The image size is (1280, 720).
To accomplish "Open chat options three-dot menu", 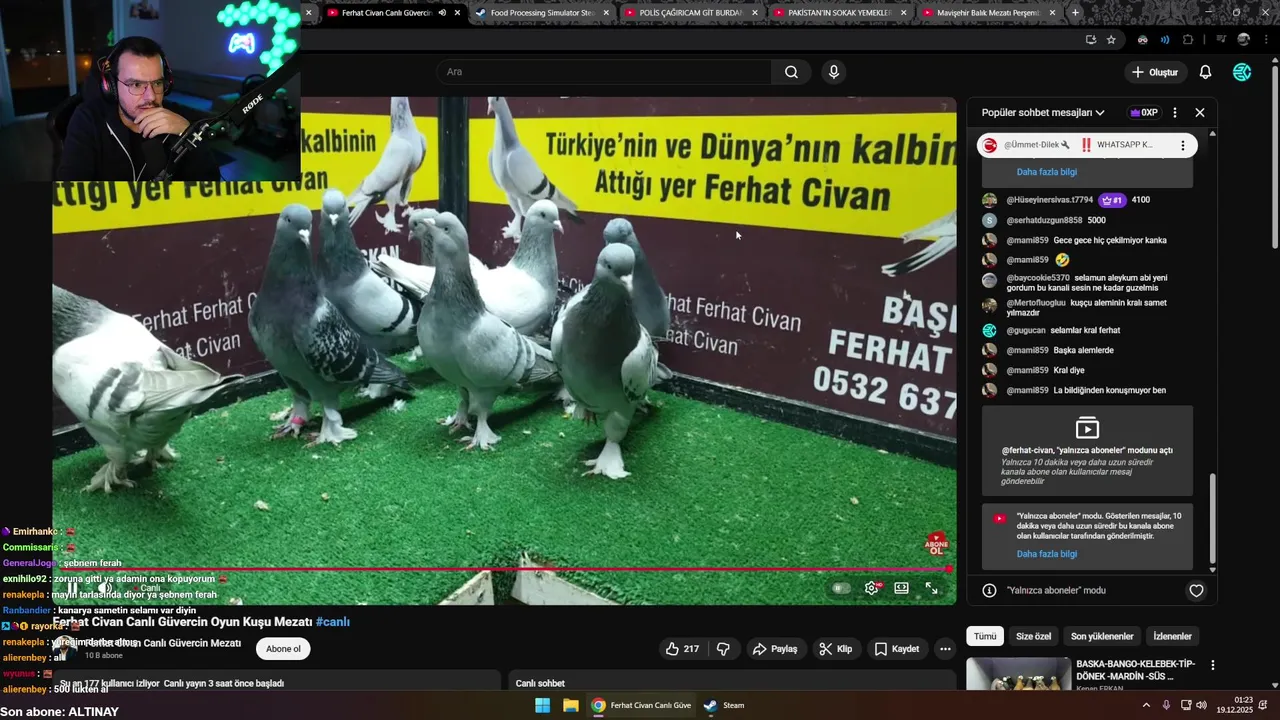I will tap(1175, 113).
